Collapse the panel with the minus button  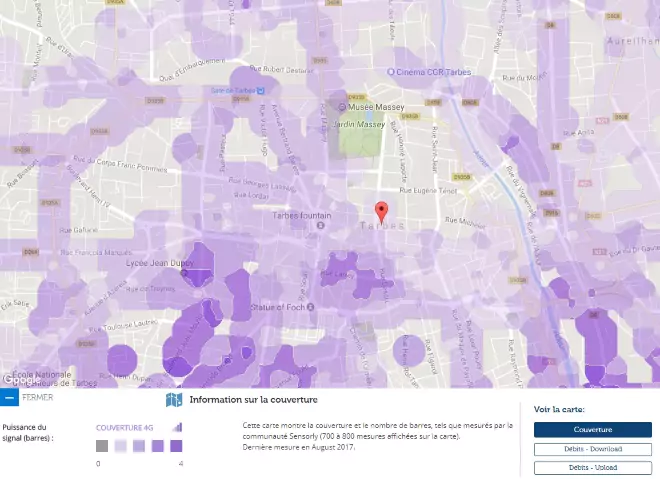point(8,397)
